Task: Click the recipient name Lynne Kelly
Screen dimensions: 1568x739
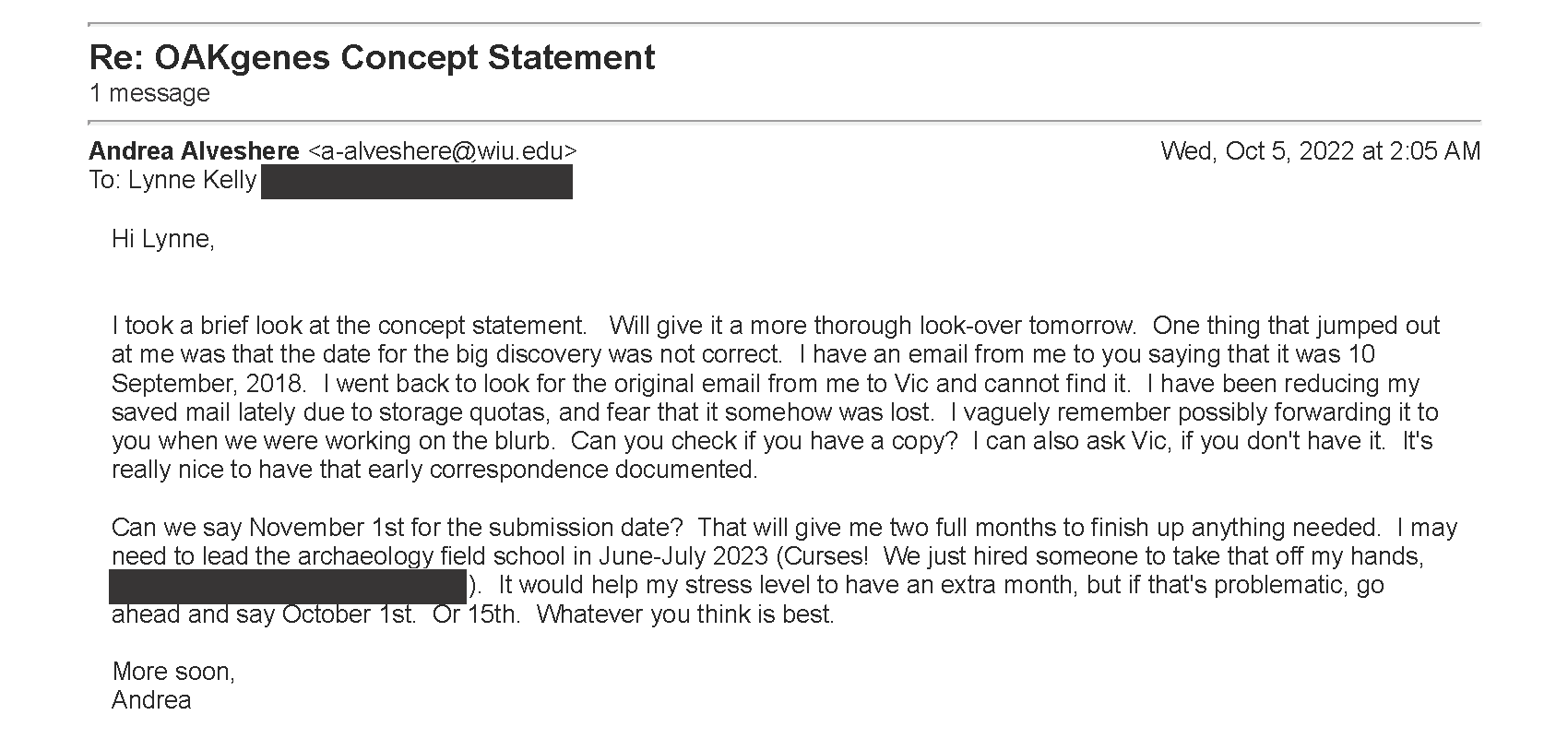Action: coord(192,180)
